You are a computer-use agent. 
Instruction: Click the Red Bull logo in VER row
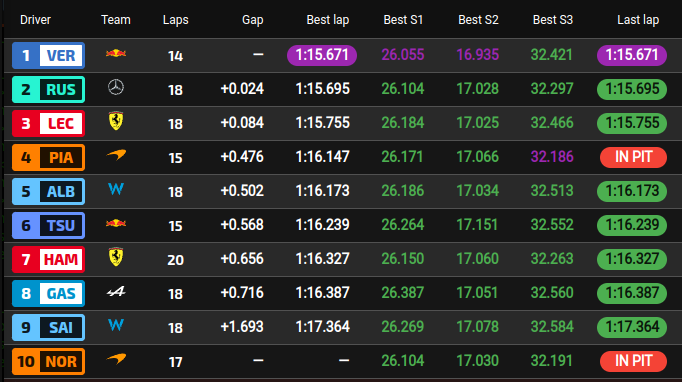(116, 54)
